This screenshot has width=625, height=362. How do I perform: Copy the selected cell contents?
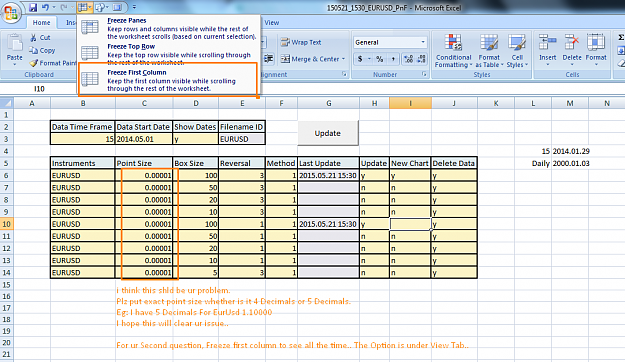point(42,50)
